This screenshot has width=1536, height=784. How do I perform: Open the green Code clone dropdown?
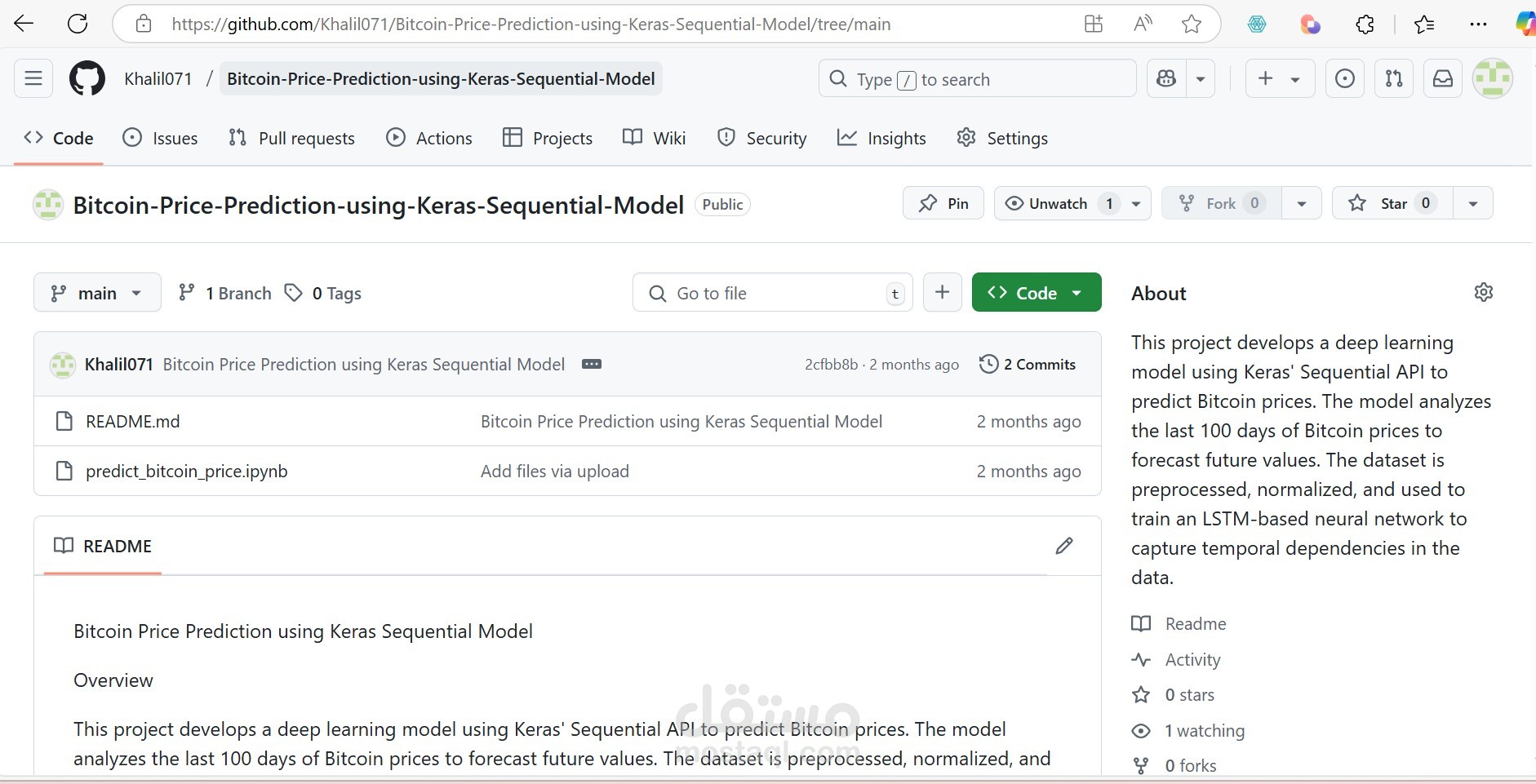click(x=1037, y=292)
